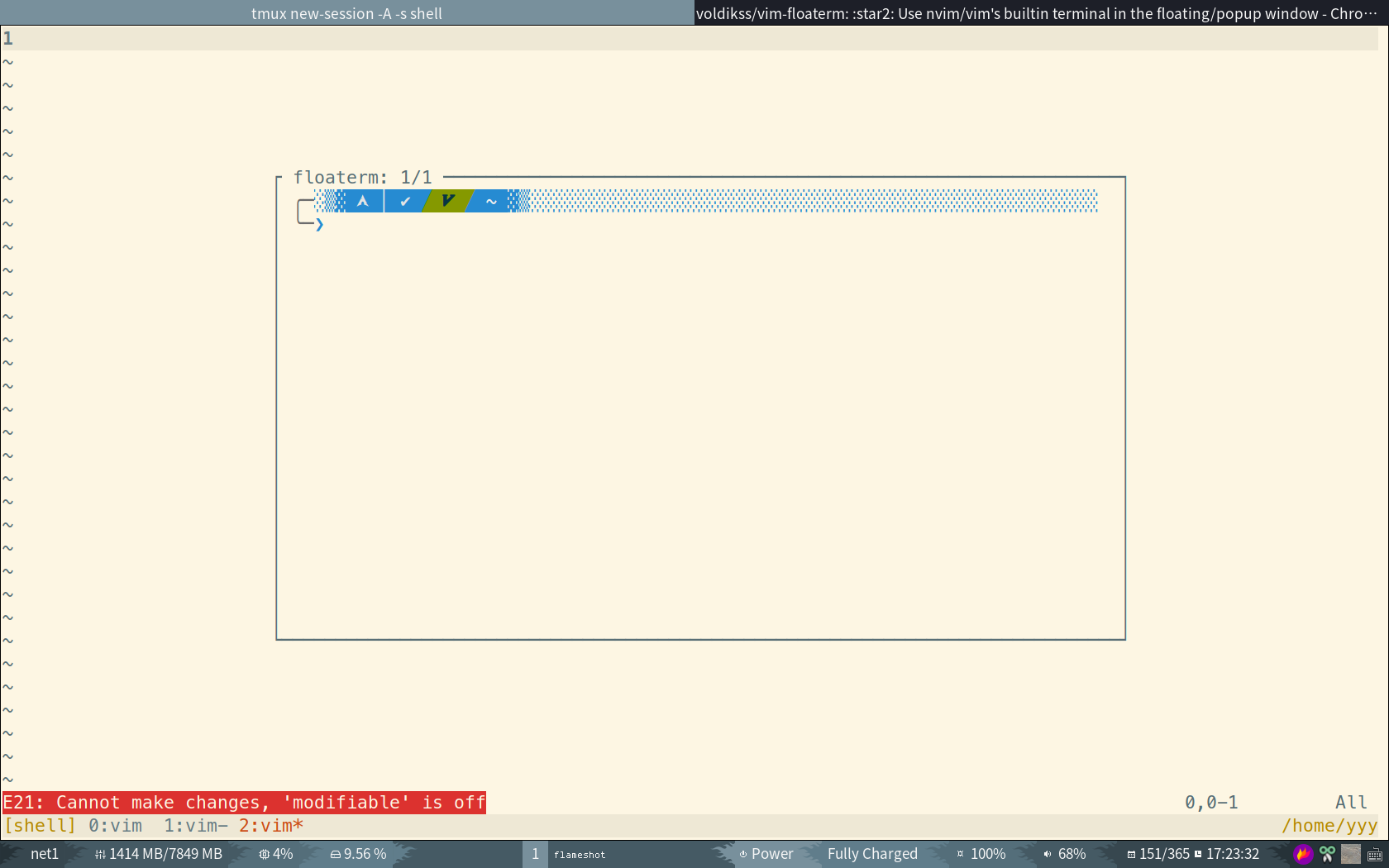This screenshot has height=868, width=1389.
Task: Click the 68% volume indicator
Action: click(1065, 854)
